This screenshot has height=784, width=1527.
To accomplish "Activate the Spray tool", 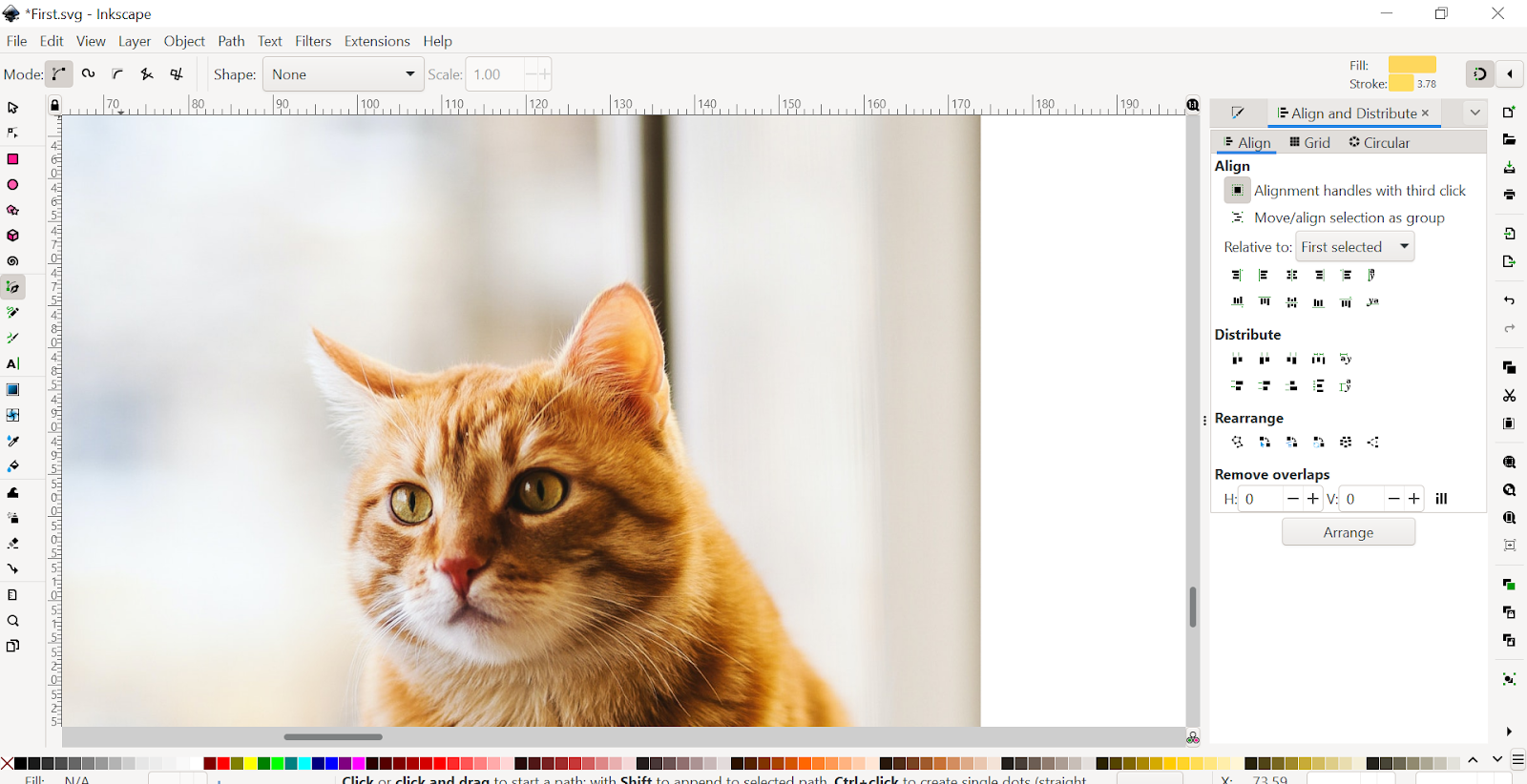I will [x=13, y=518].
